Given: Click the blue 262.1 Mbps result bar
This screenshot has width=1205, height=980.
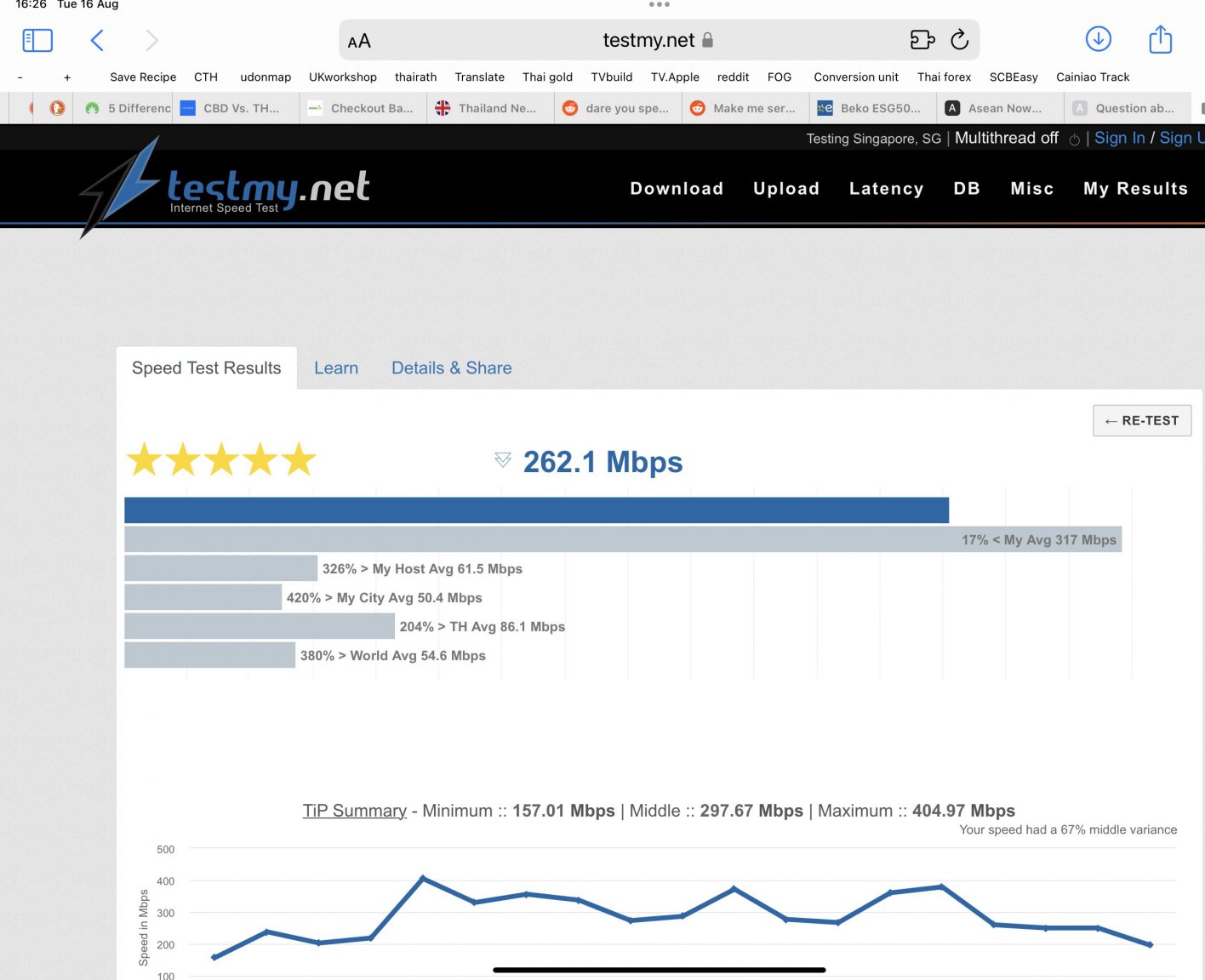Looking at the screenshot, I should [536, 510].
